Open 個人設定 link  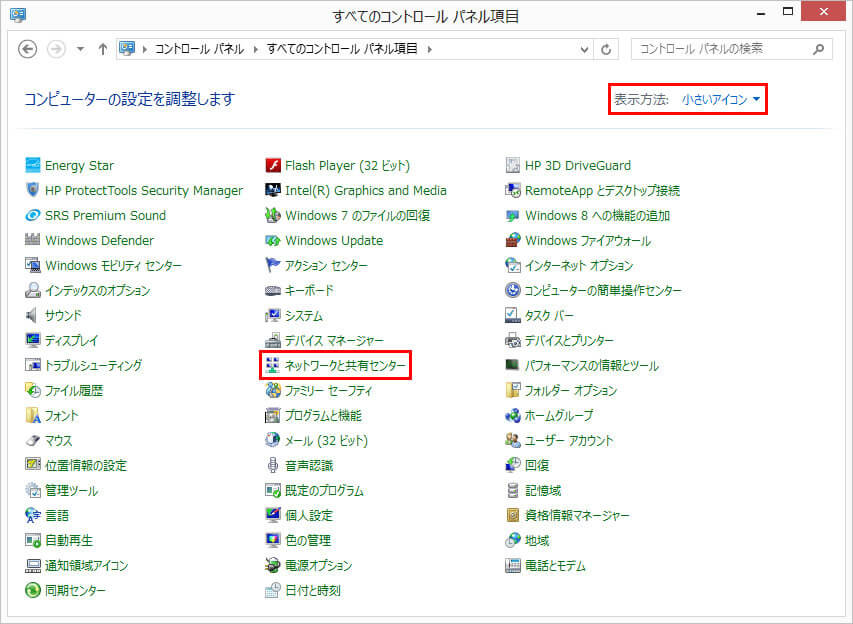pyautogui.click(x=309, y=515)
